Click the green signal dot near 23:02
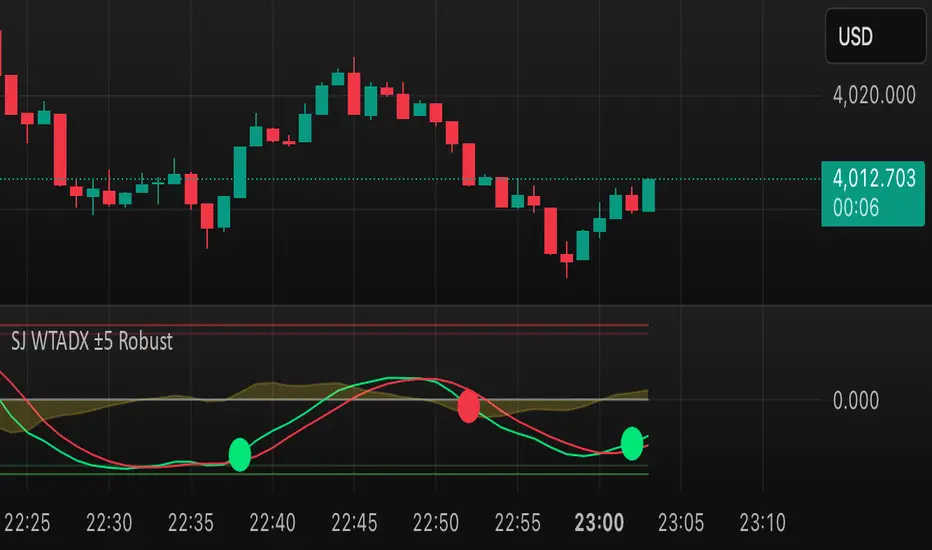 coord(632,444)
